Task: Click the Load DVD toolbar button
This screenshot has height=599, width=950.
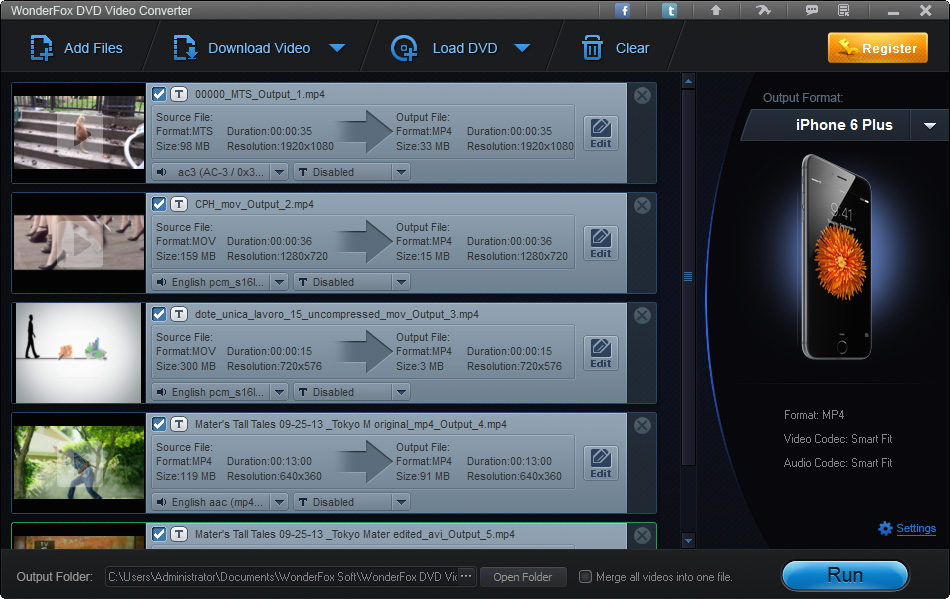Action: (x=444, y=48)
